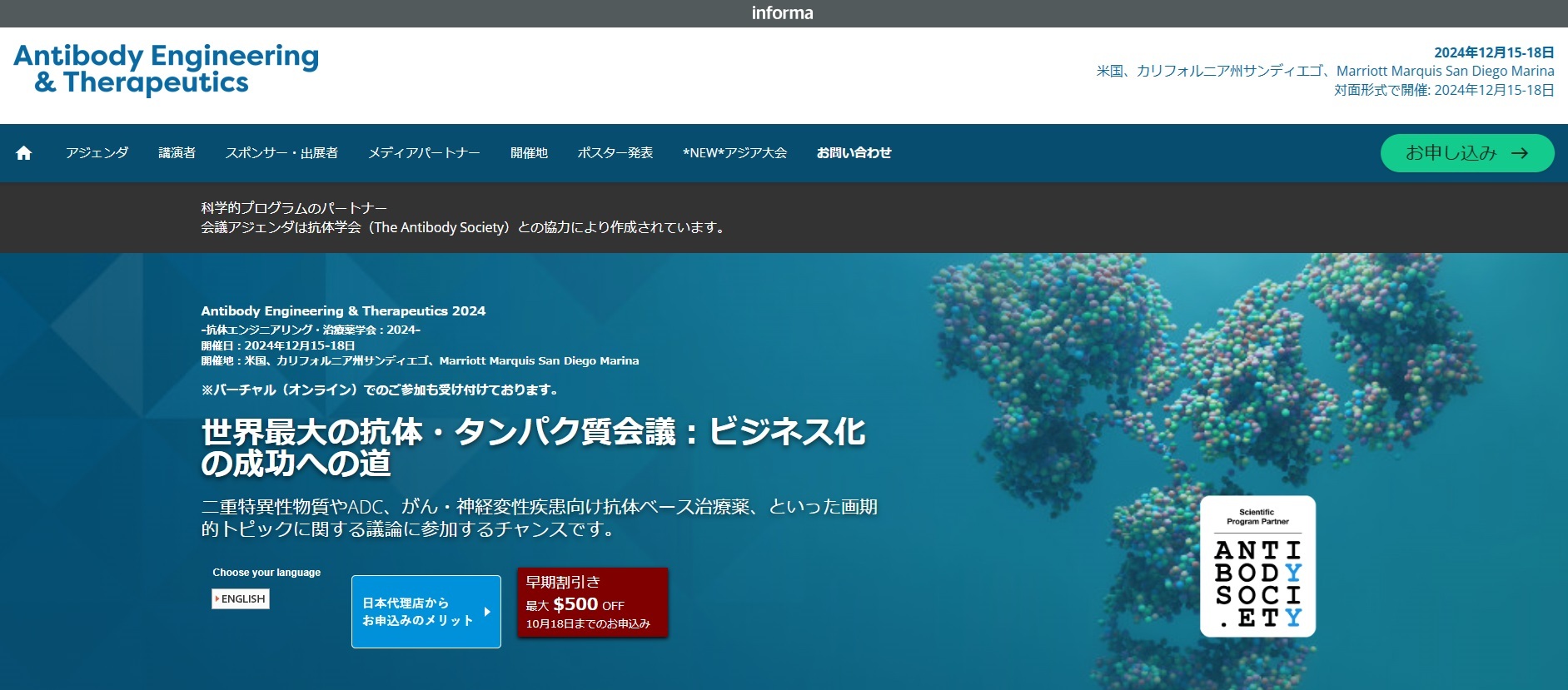Click the 会議アジェンダは抗体学会 sentence

(465, 227)
